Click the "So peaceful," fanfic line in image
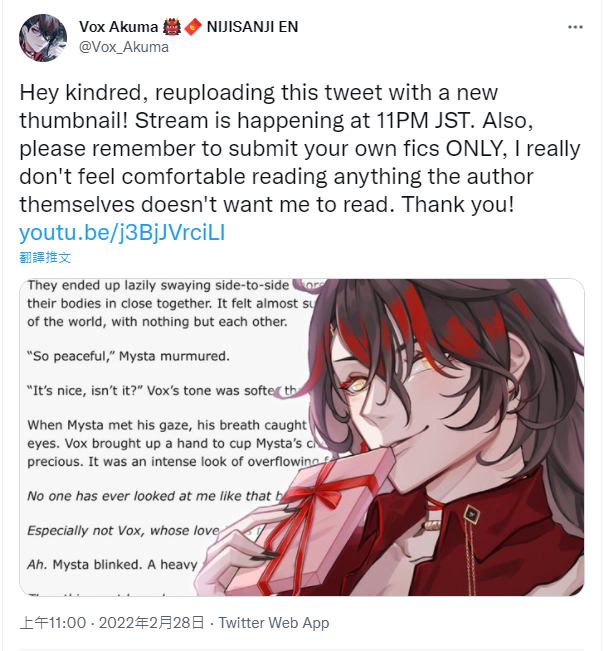 (128, 356)
